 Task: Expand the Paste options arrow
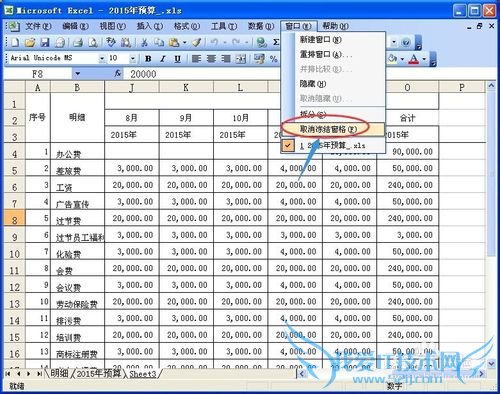click(x=184, y=42)
